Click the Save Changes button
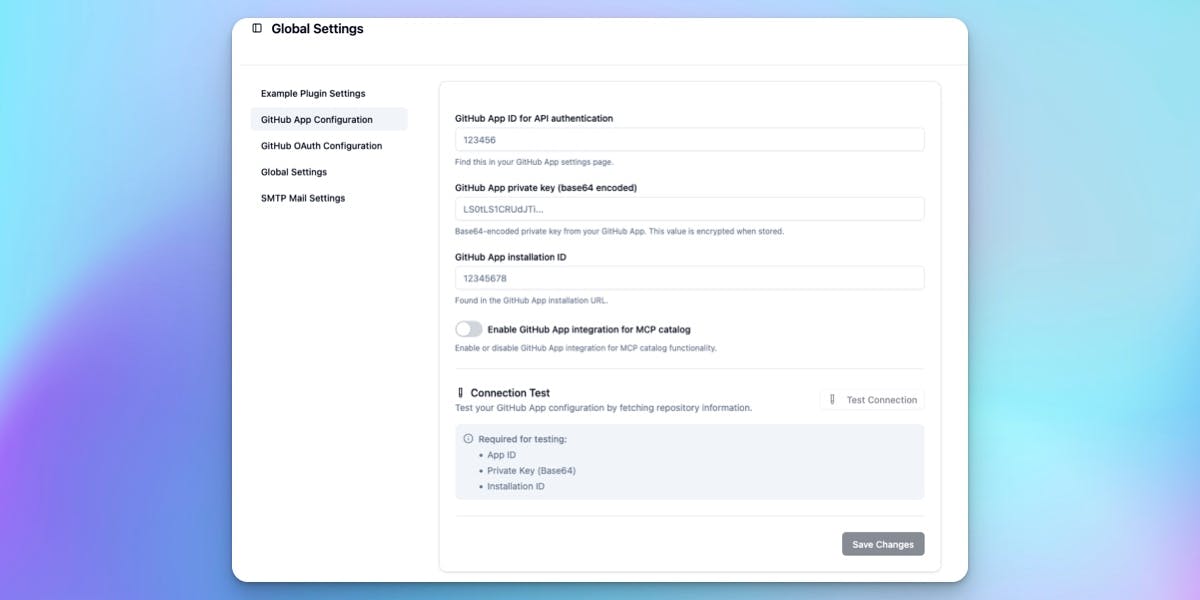This screenshot has height=600, width=1200. pos(883,544)
